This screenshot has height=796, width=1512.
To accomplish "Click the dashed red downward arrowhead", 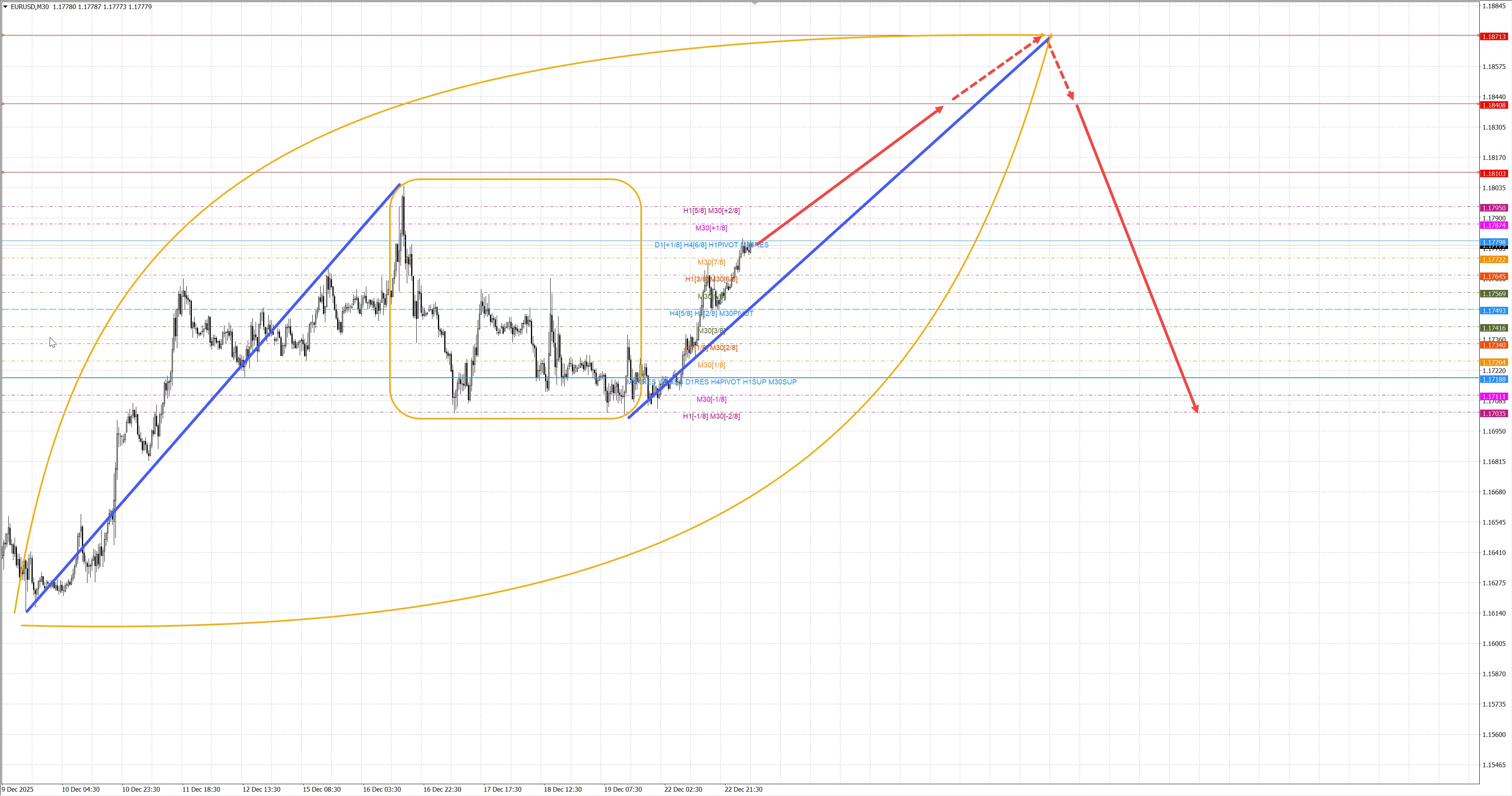I will point(1072,96).
